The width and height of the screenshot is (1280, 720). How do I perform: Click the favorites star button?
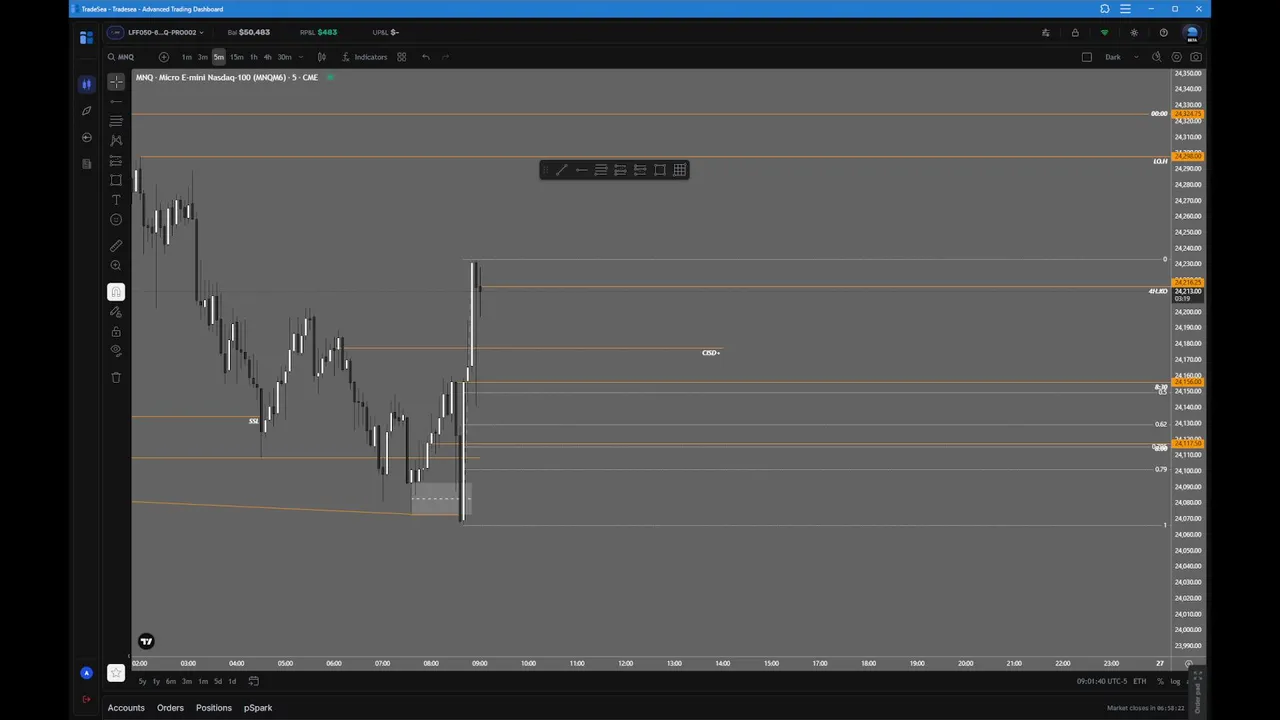pyautogui.click(x=116, y=673)
